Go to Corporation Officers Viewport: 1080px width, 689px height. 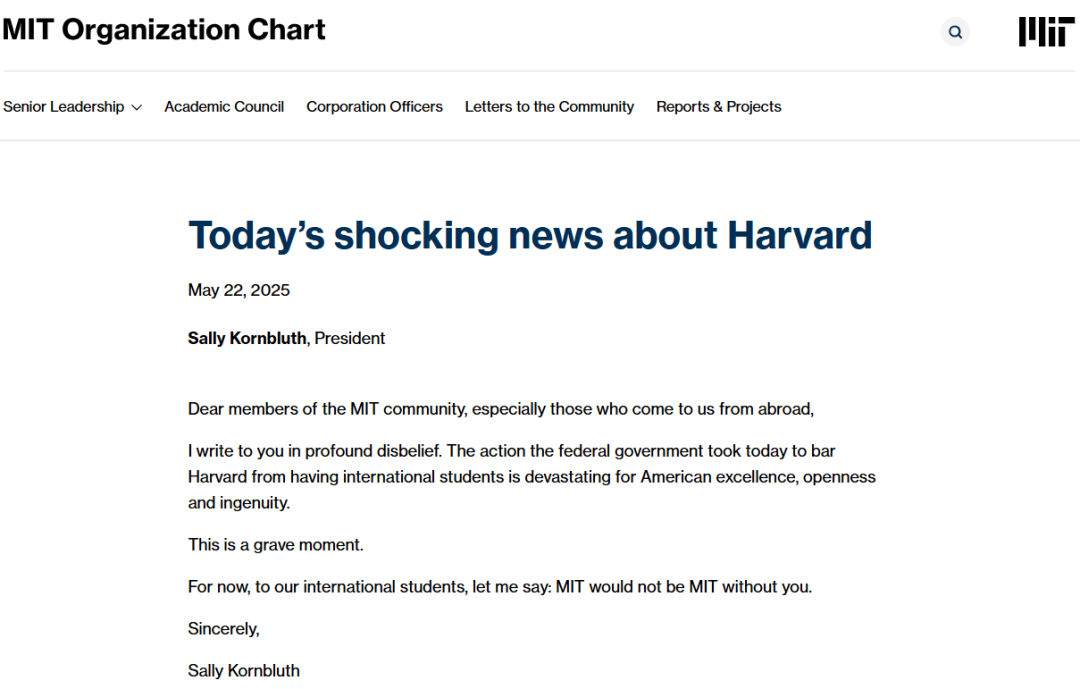tap(374, 107)
